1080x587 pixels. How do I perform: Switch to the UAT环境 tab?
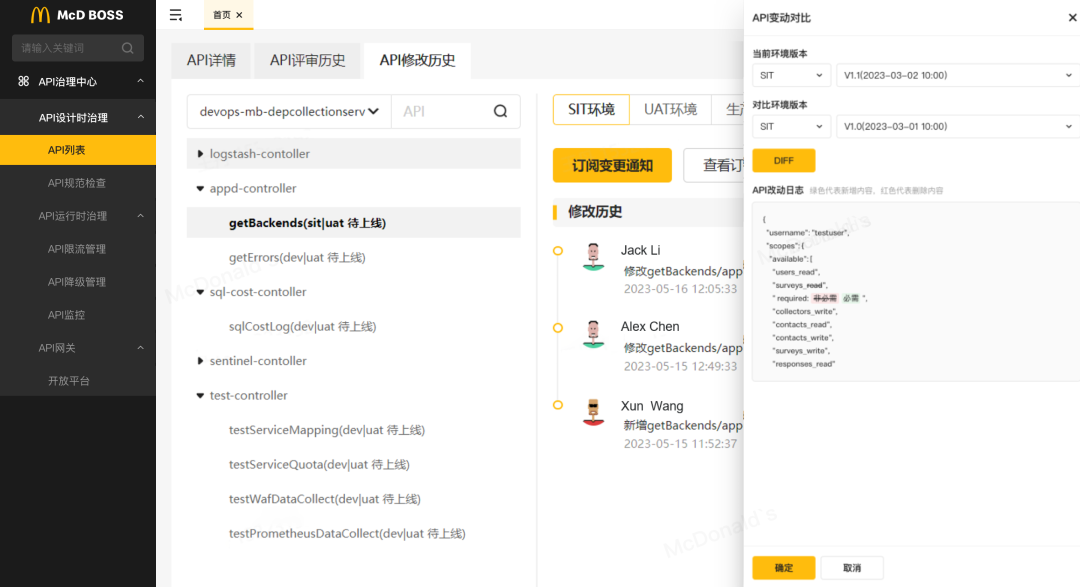pos(670,110)
